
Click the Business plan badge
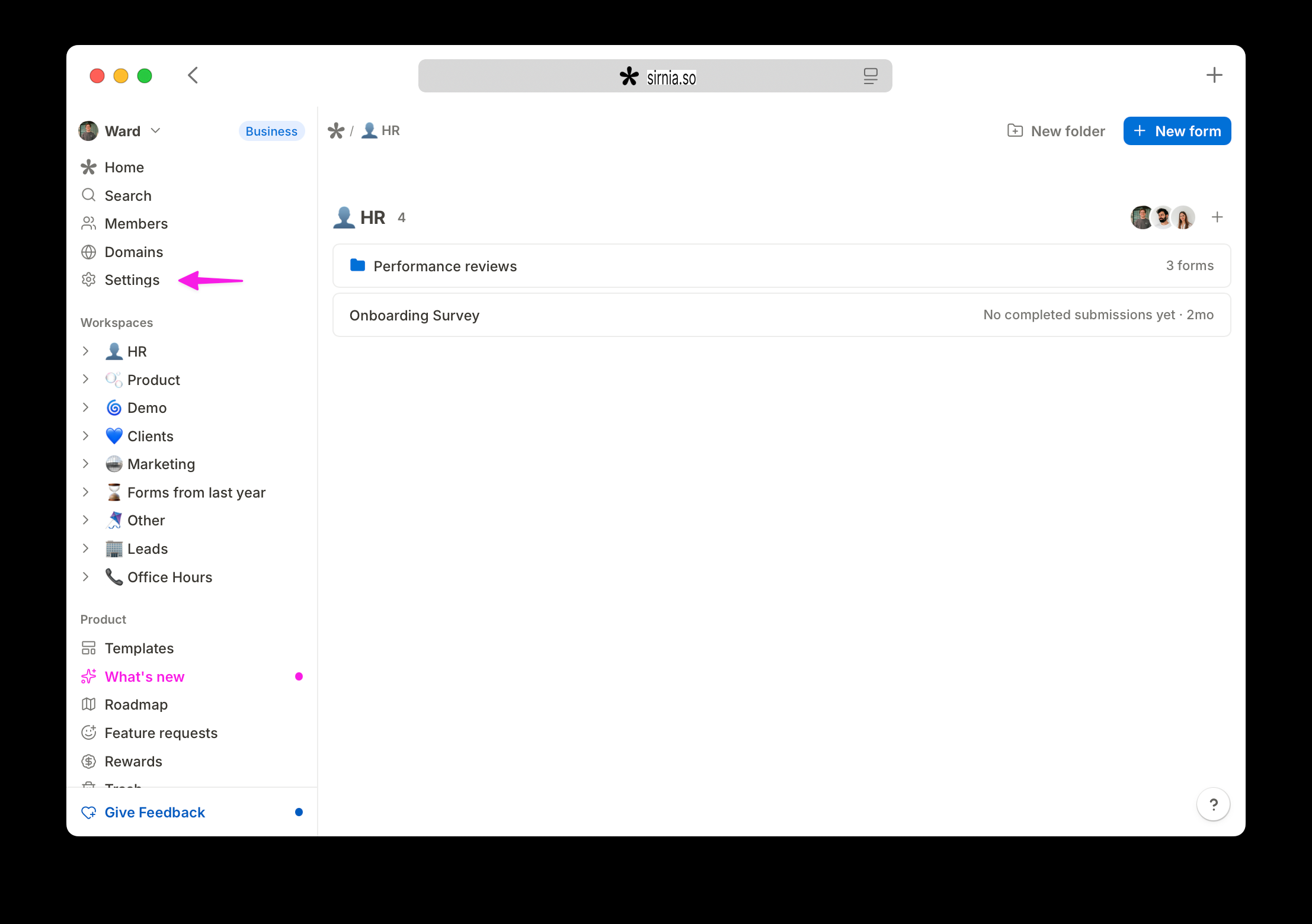coord(271,131)
